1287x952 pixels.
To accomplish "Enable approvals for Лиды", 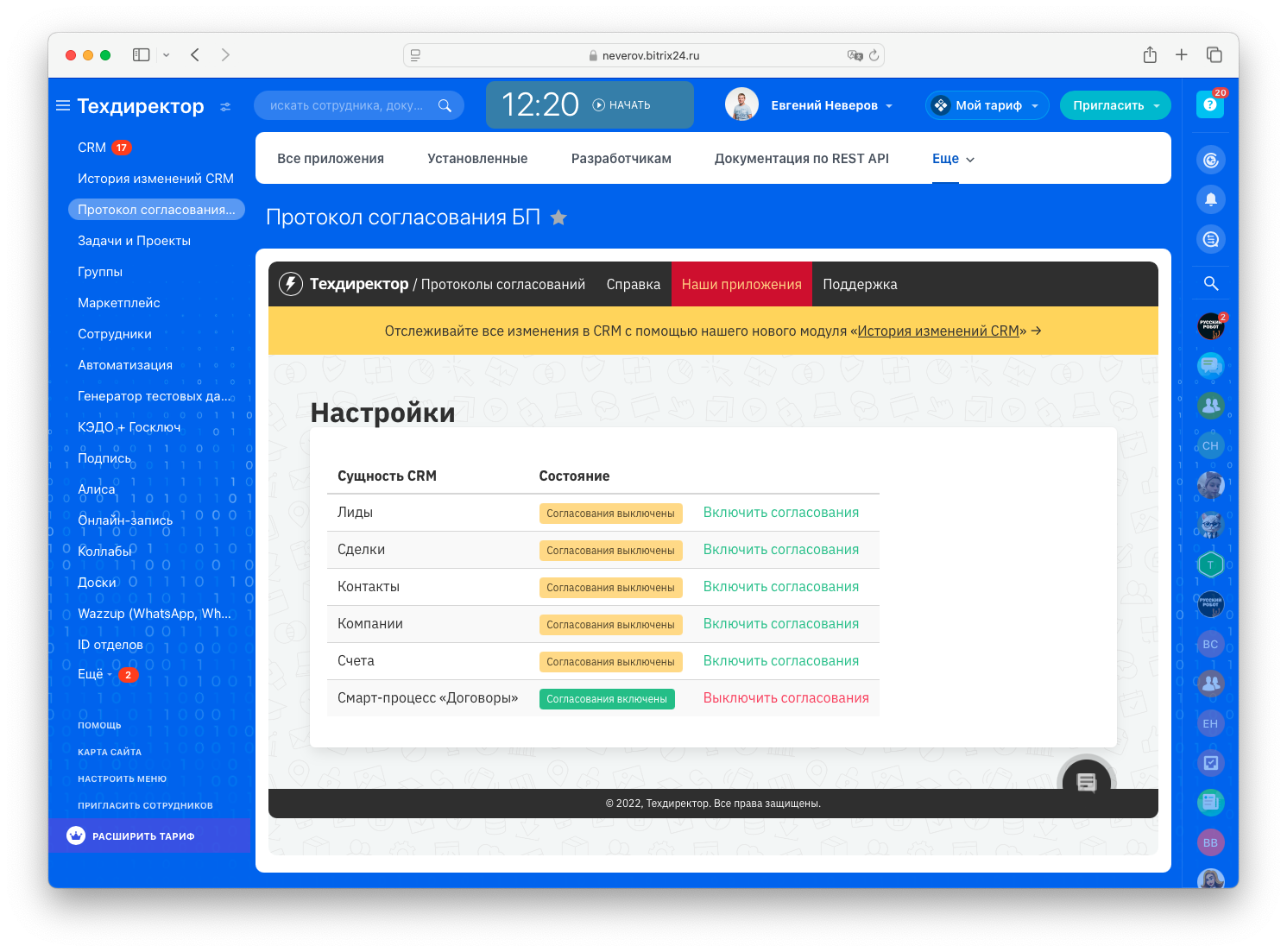I will (781, 513).
